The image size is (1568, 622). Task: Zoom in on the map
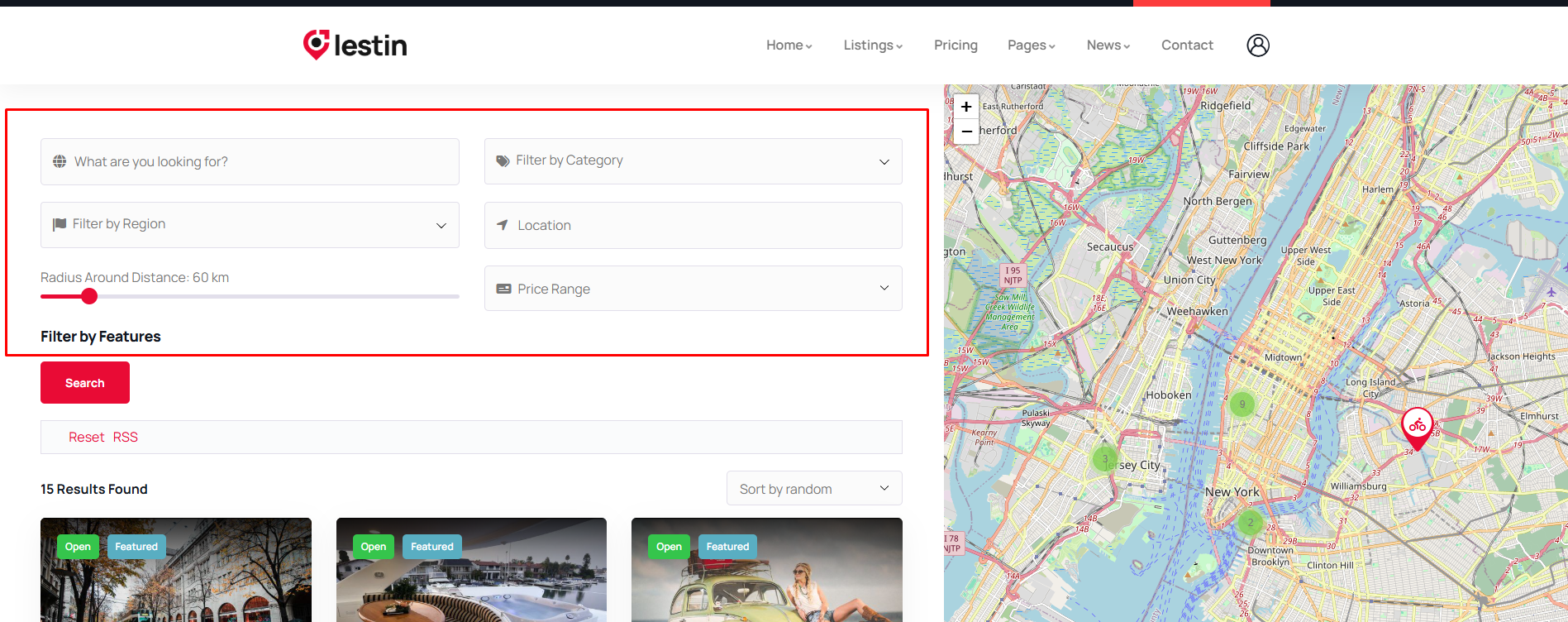(x=966, y=107)
